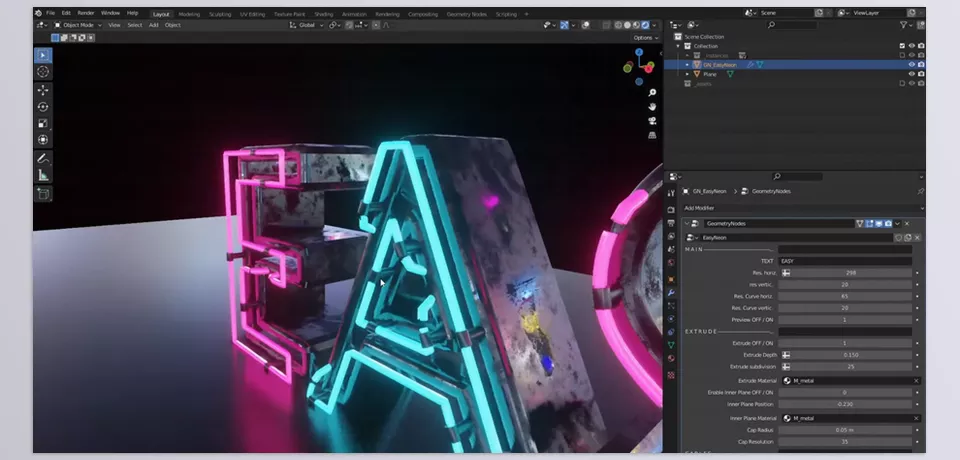This screenshot has height=460, width=960.
Task: Expand the Options dropdown
Action: pos(646,38)
